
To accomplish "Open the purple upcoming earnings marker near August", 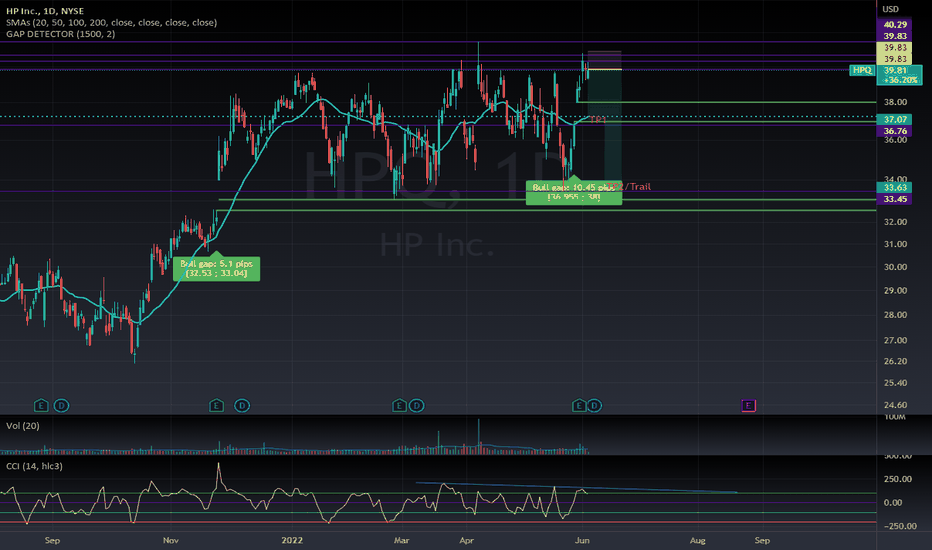I will (x=748, y=406).
